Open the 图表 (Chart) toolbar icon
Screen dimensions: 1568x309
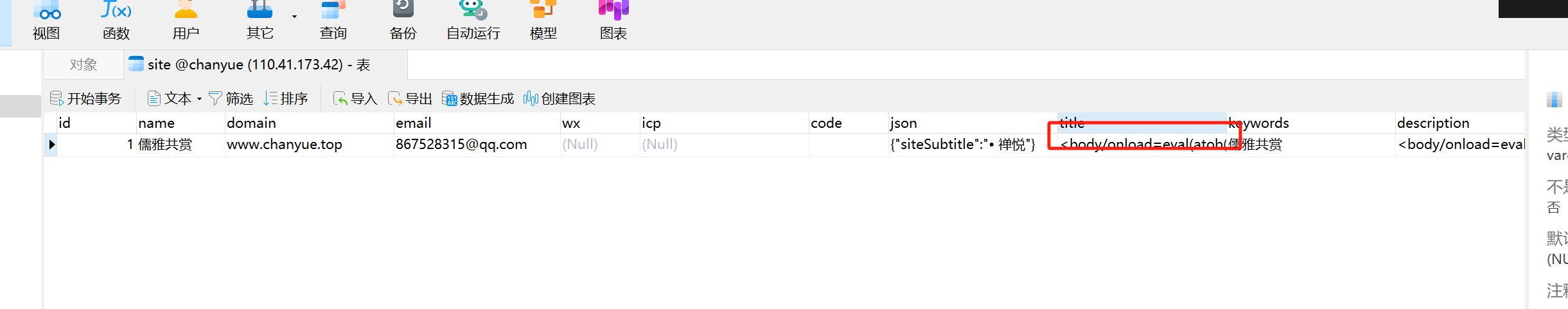point(613,19)
